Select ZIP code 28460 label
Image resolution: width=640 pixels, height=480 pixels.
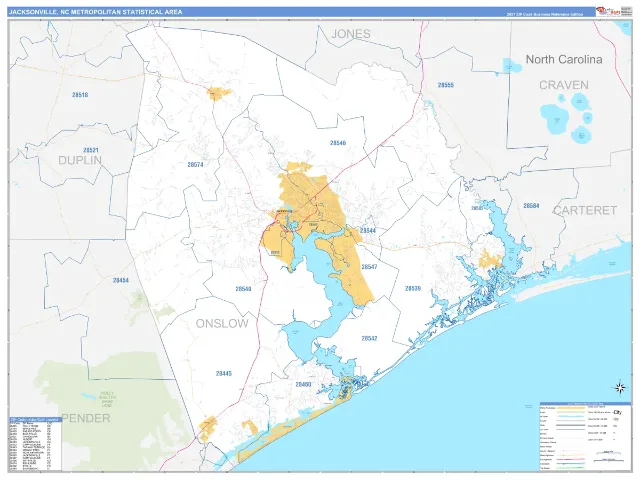[x=303, y=384]
